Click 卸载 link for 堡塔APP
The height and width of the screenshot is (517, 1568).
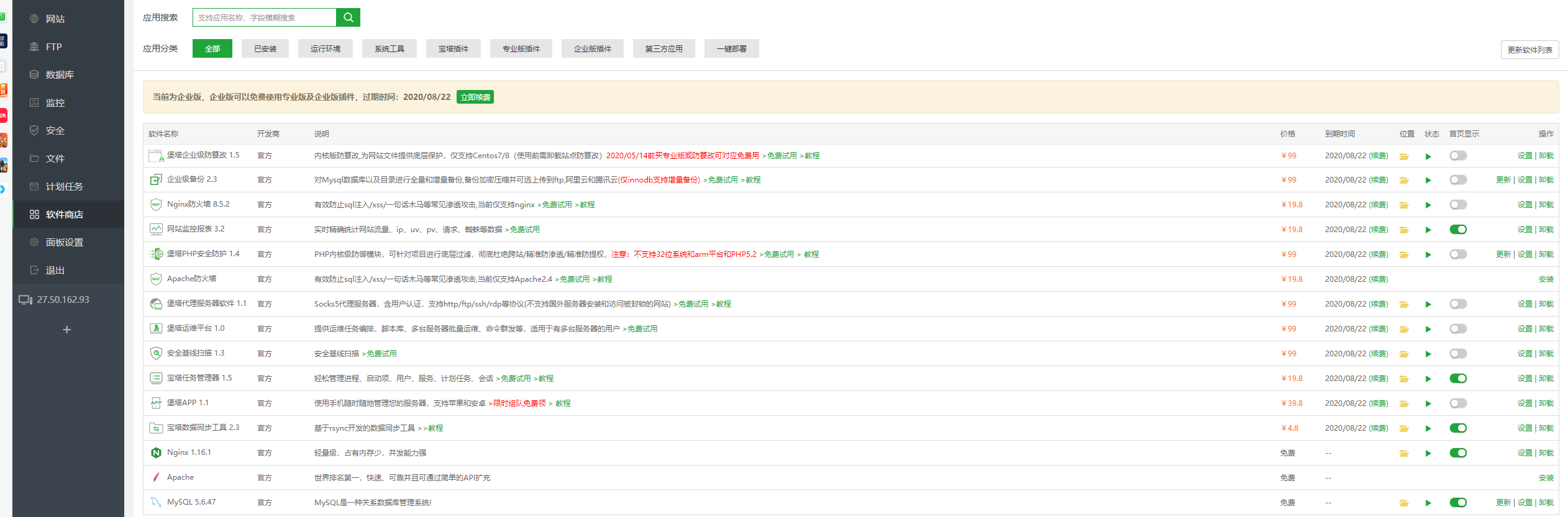coord(1546,403)
